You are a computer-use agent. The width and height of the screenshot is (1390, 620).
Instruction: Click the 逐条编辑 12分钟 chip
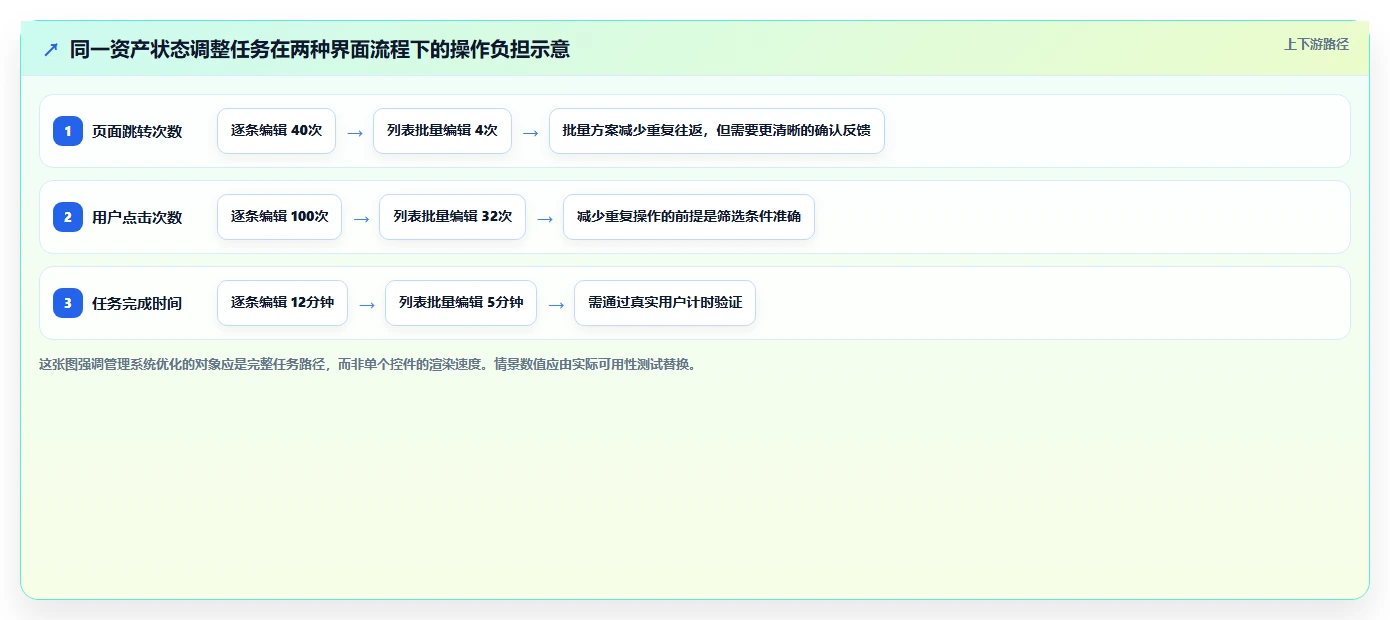point(282,303)
